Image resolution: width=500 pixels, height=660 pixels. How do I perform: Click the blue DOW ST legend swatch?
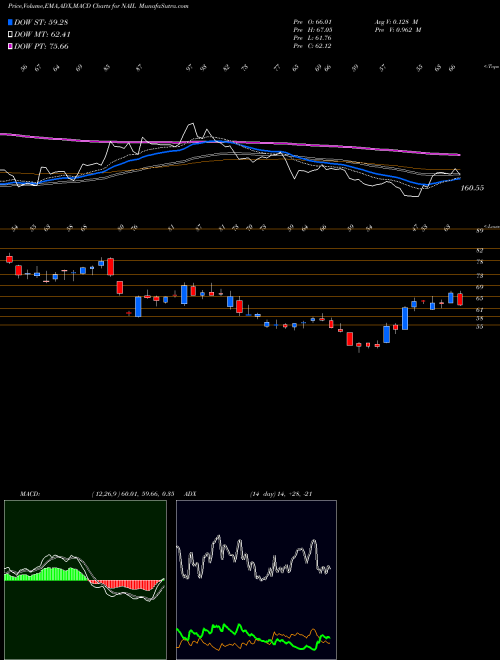tap(11, 22)
